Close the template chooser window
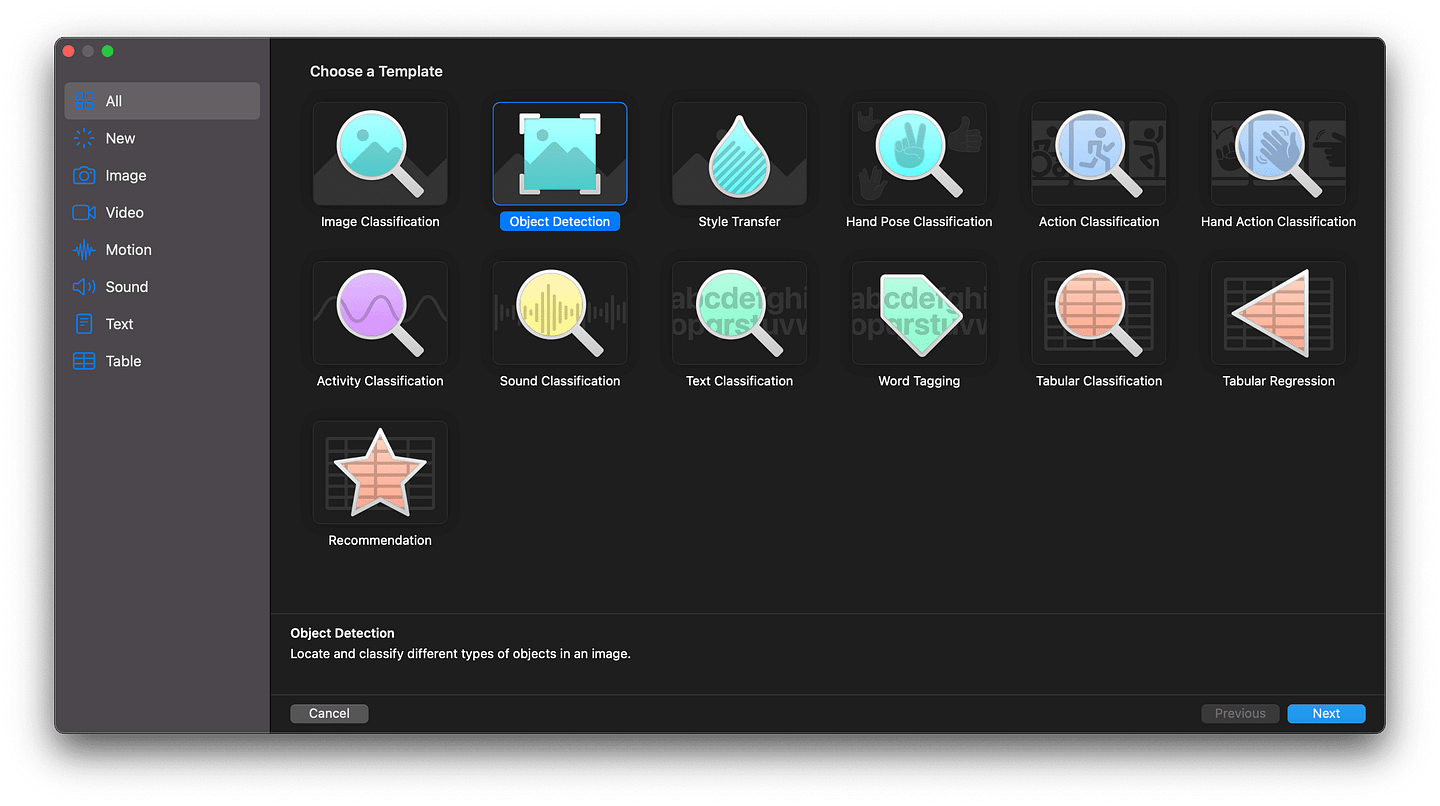 coord(69,51)
